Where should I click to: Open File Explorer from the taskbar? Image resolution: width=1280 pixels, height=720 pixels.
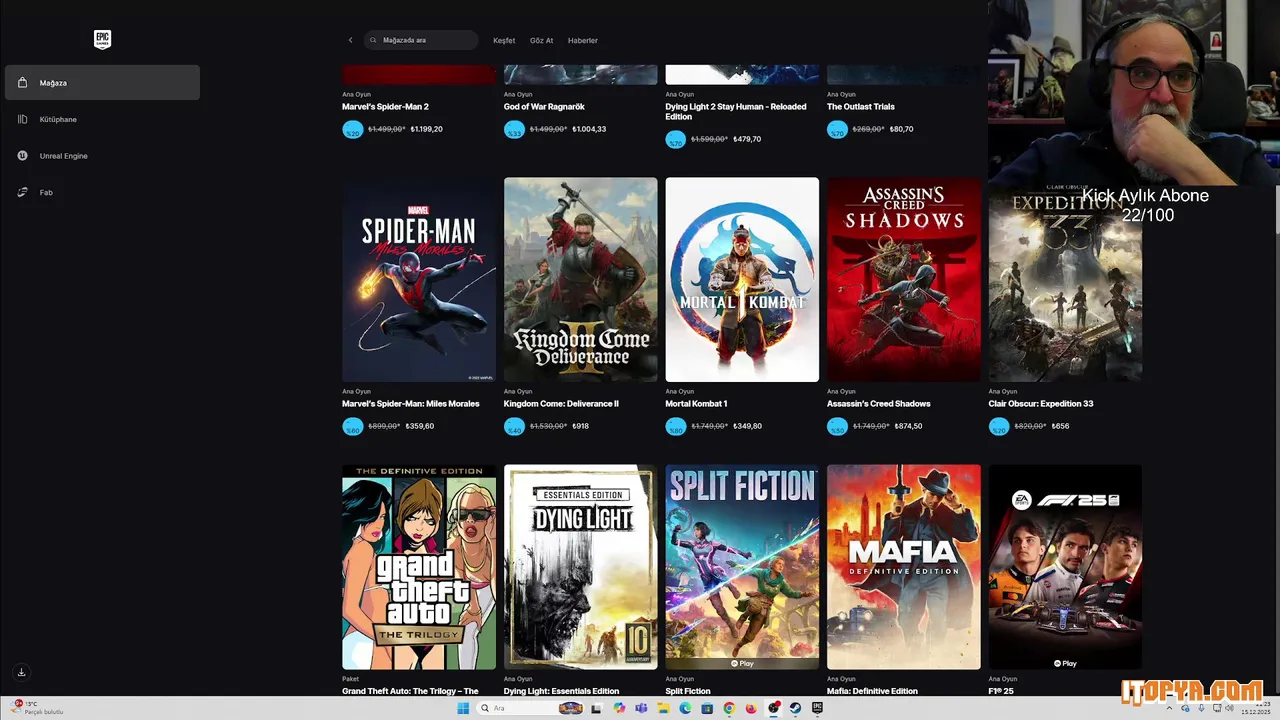click(663, 708)
